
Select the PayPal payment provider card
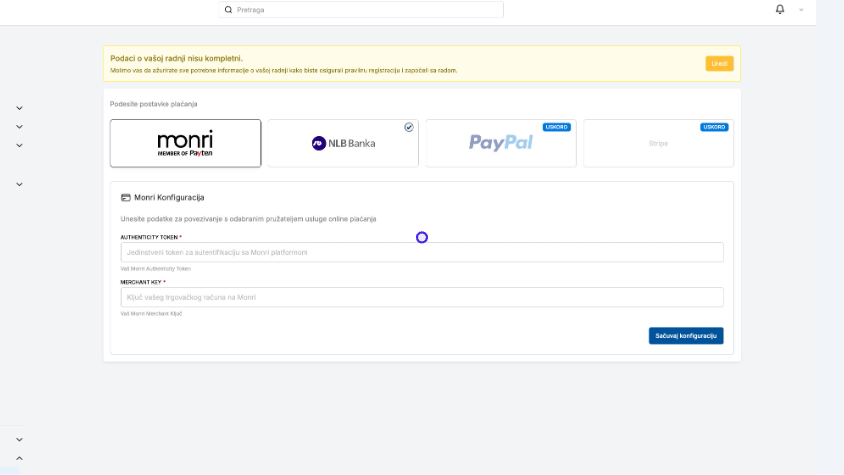[501, 143]
